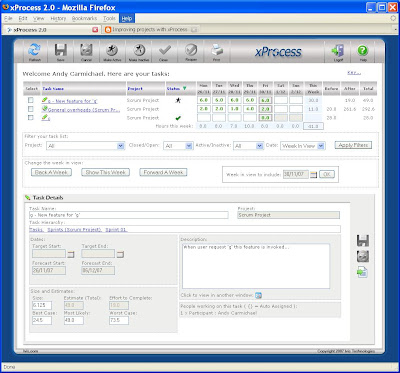Image resolution: width=400 pixels, height=373 pixels.
Task: Click the Show This Week button
Action: point(105,172)
